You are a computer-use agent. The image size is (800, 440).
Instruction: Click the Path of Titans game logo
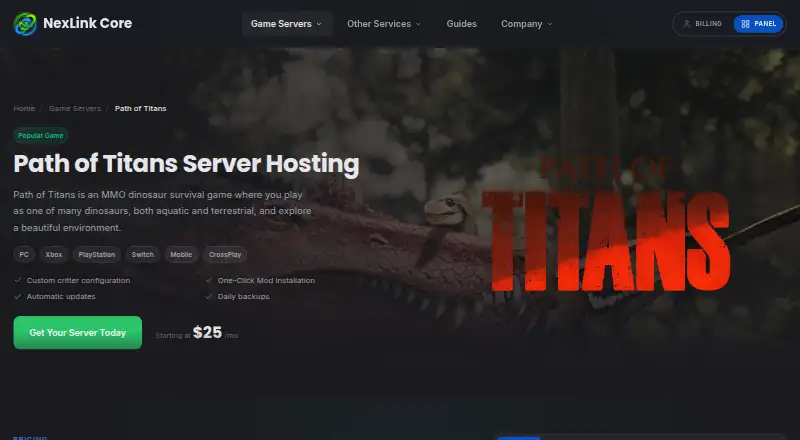point(606,226)
